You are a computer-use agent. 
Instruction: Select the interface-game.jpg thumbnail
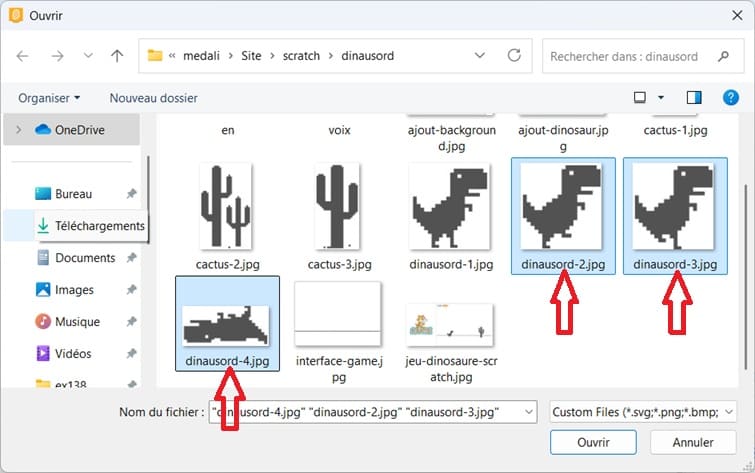tap(338, 314)
